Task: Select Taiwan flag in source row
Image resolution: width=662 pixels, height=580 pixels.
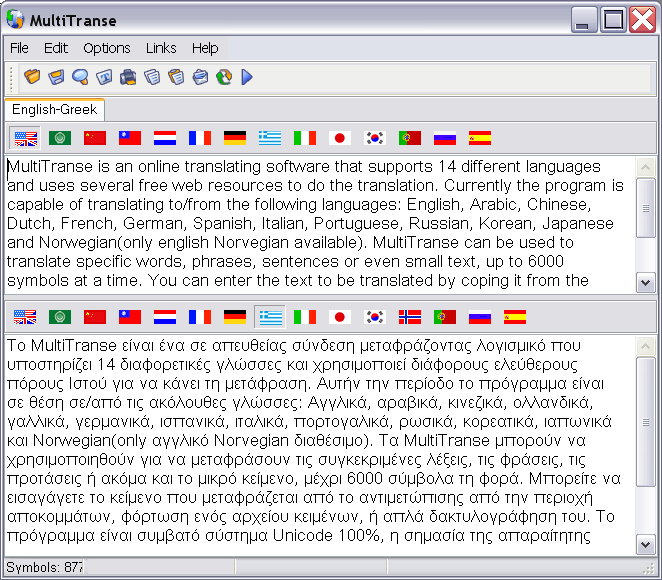Action: coord(130,138)
